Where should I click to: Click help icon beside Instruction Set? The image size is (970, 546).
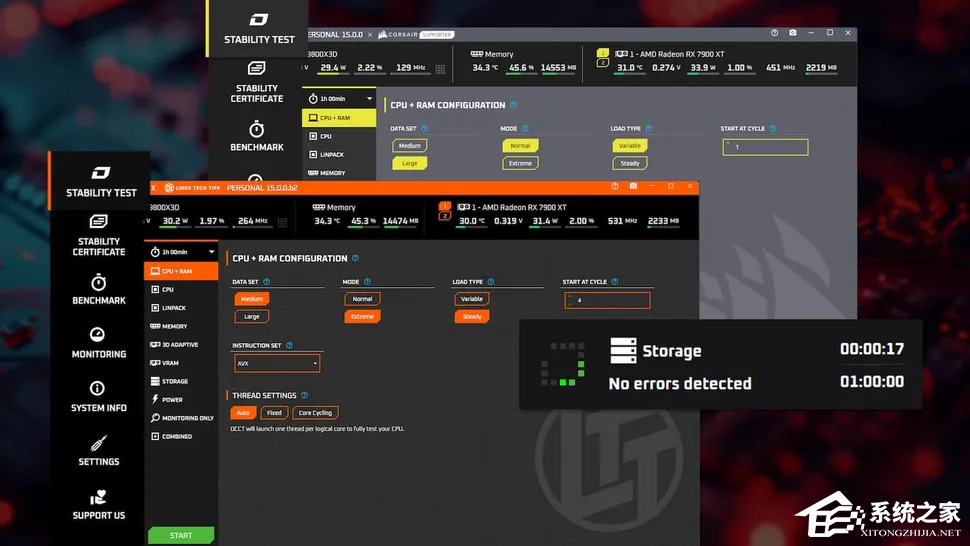tap(290, 346)
